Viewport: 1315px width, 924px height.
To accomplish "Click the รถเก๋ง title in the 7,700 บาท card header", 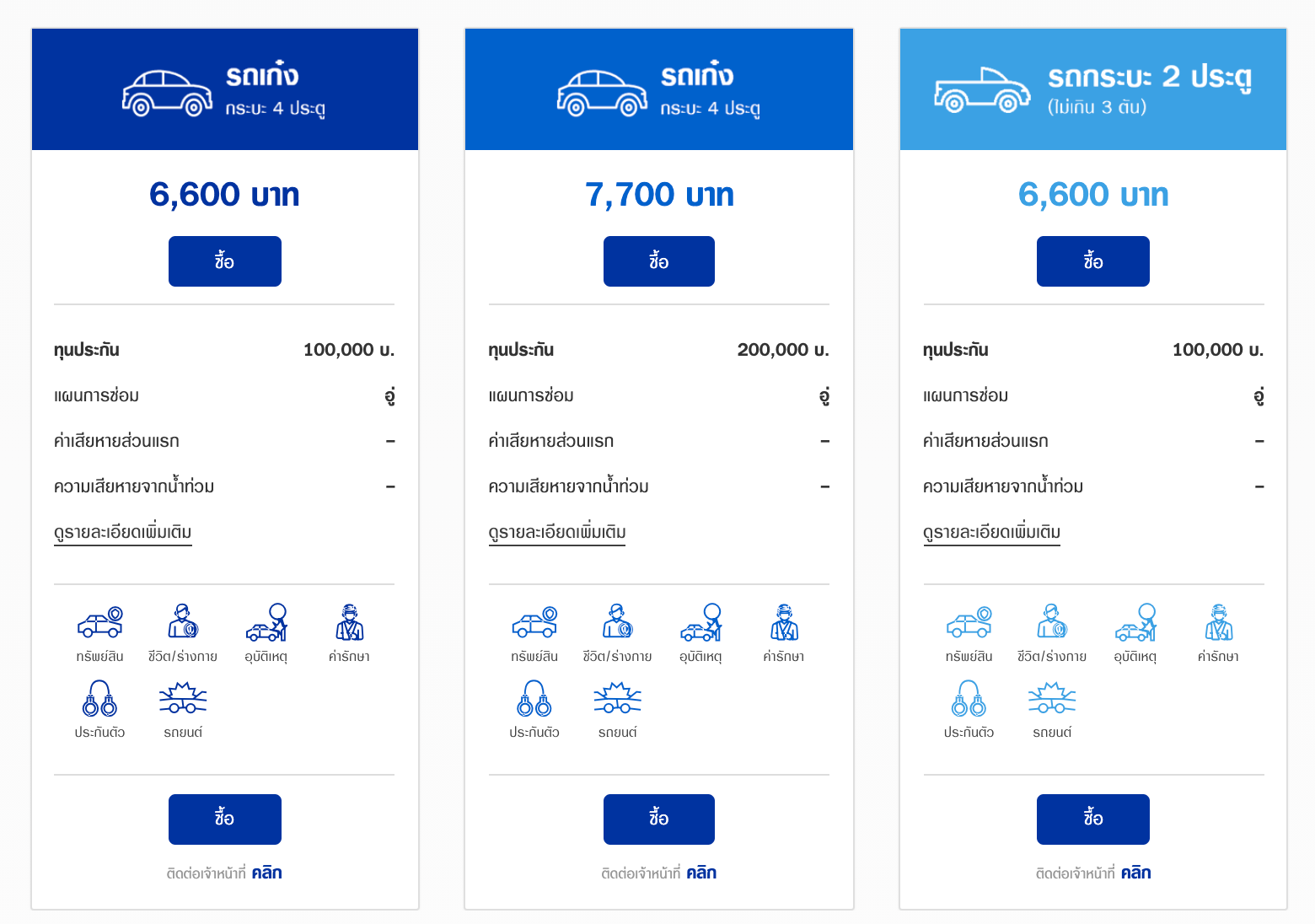I will (697, 74).
